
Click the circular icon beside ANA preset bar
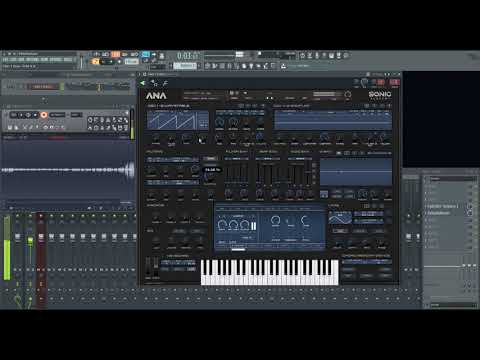tap(348, 95)
